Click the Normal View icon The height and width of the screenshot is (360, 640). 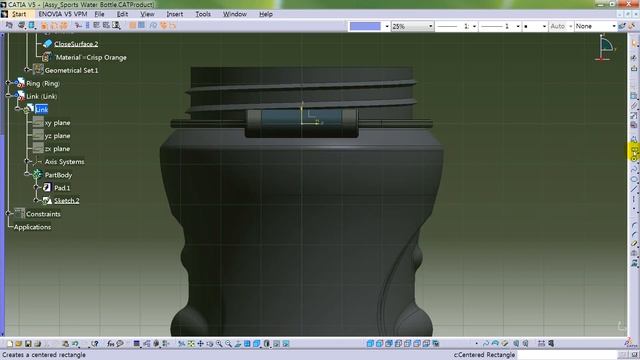coord(238,344)
